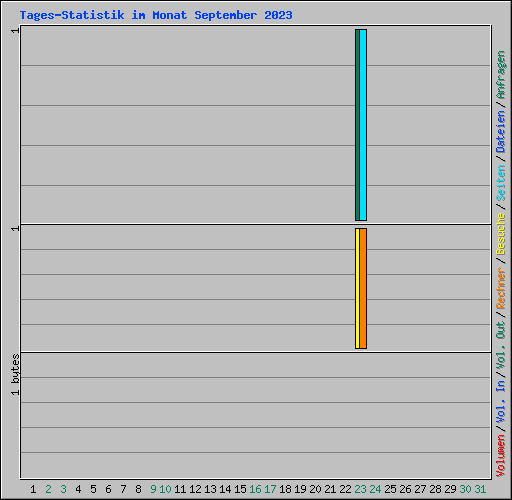Select day 24 on the x-axis
The width and height of the screenshot is (512, 500).
pos(375,489)
